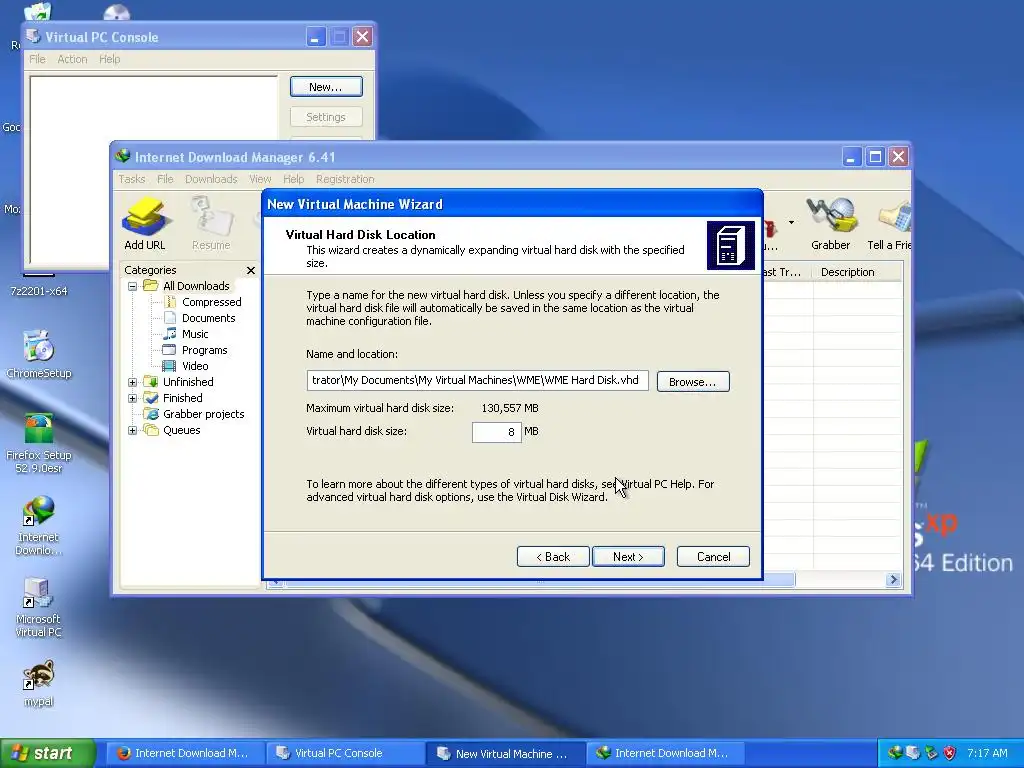The width and height of the screenshot is (1024, 768).
Task: Open the Grabber tool in IDM toolbar
Action: tap(830, 224)
